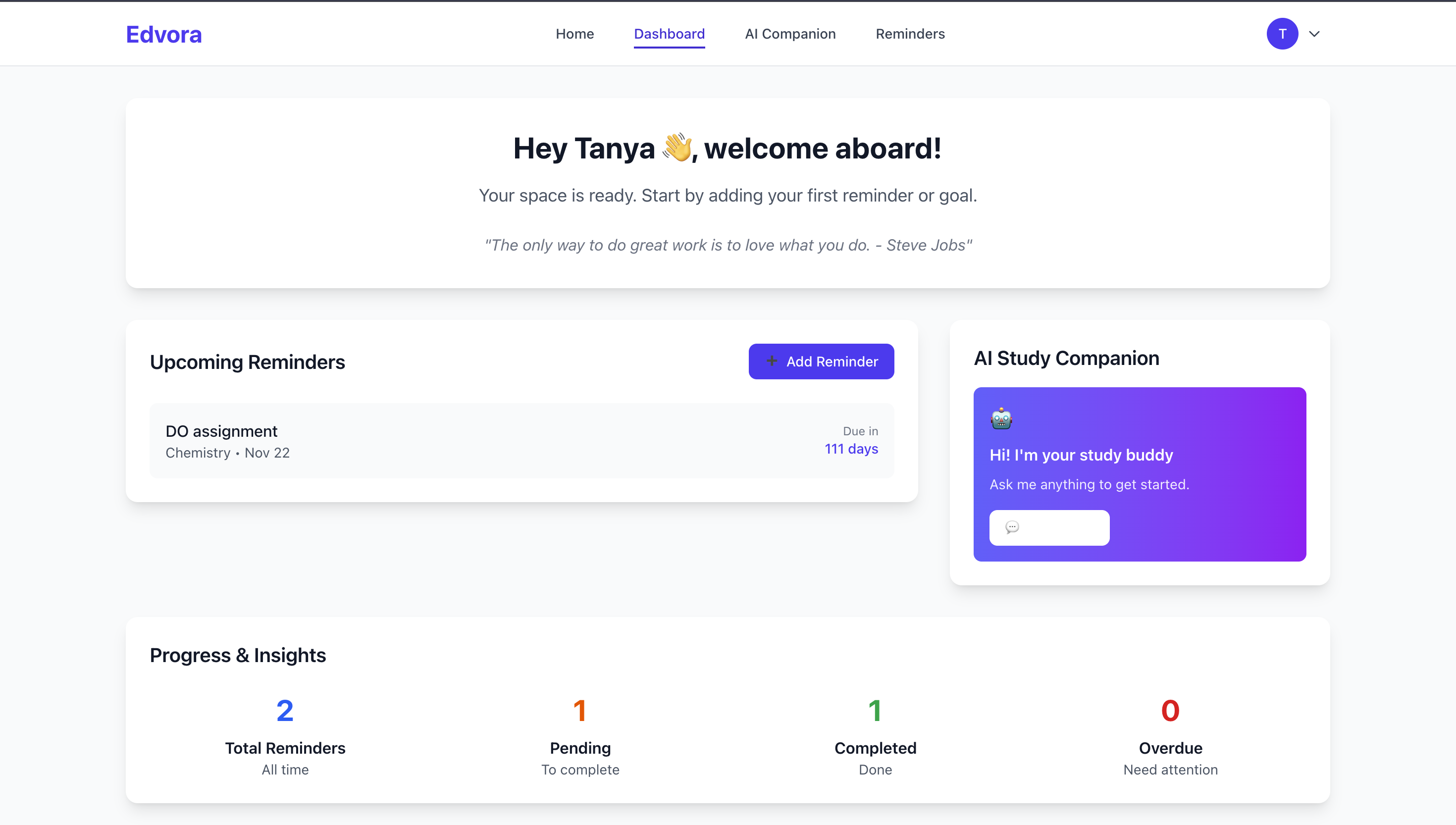
Task: Click the 111 days due label
Action: 851,449
